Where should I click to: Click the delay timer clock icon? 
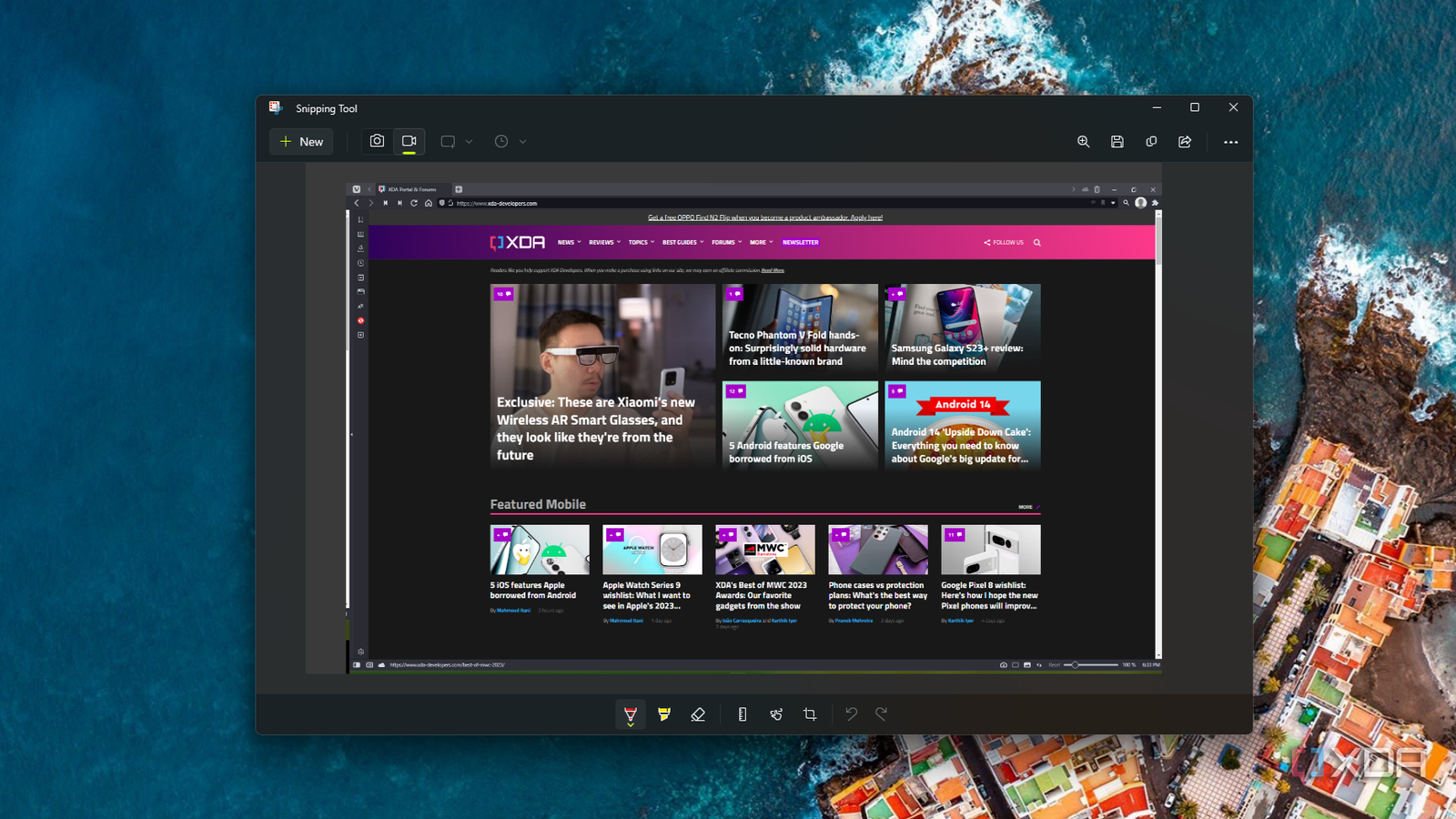501,142
